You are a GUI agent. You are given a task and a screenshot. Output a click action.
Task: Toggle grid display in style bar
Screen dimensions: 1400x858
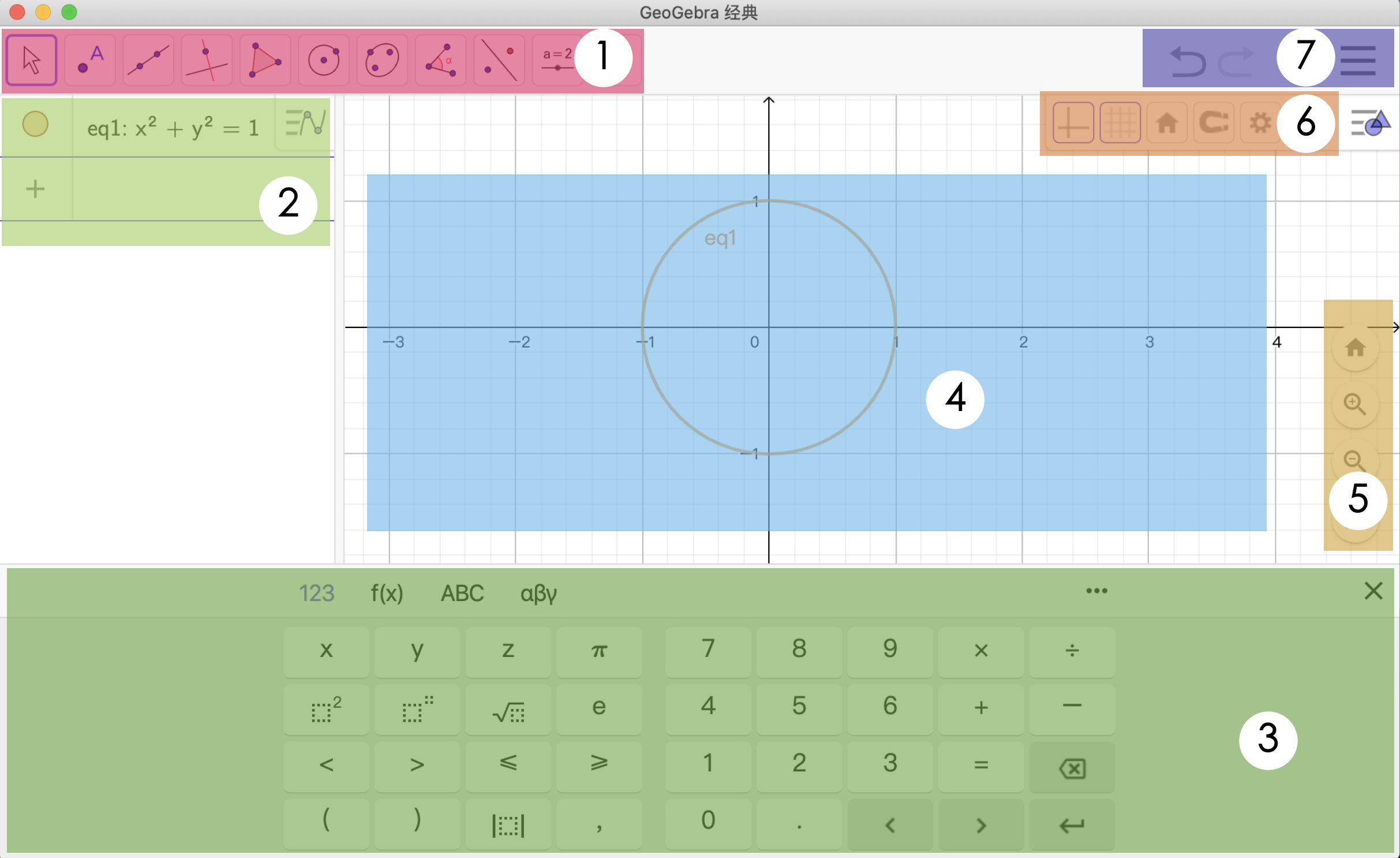click(x=1120, y=122)
